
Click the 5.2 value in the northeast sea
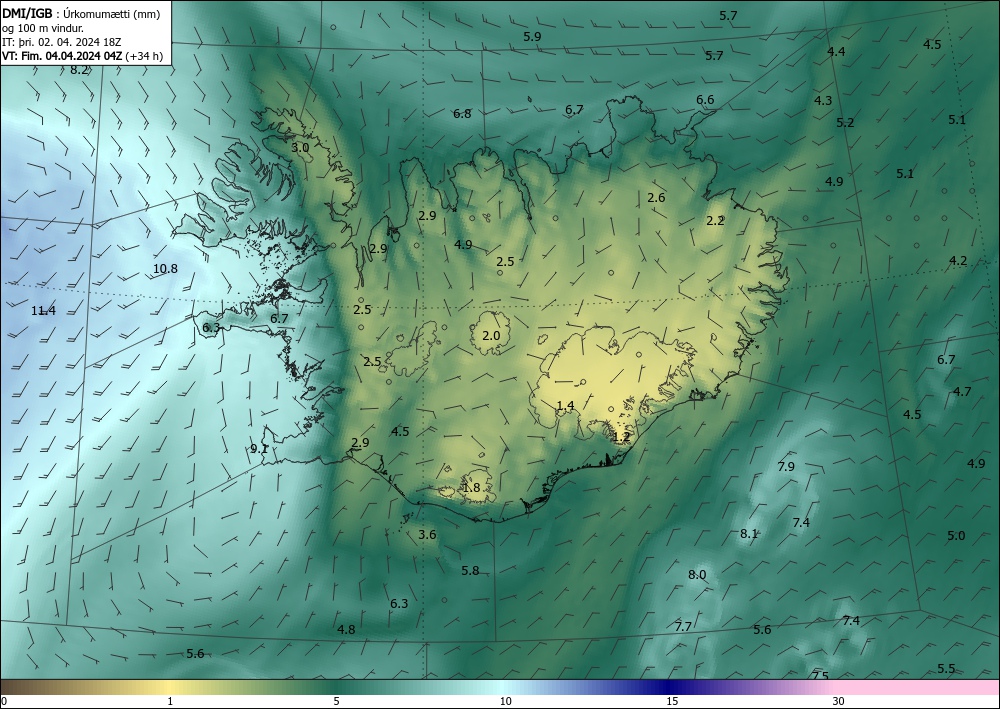845,123
